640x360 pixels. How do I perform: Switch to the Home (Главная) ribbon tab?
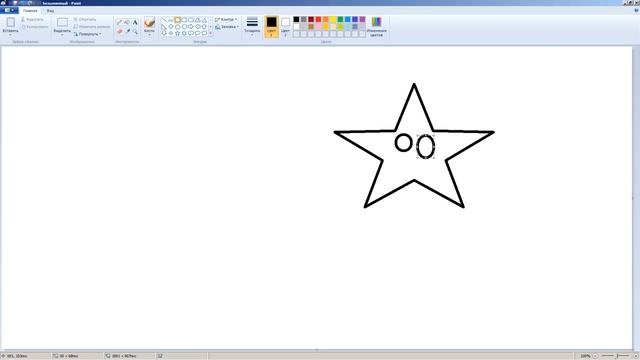click(30, 11)
